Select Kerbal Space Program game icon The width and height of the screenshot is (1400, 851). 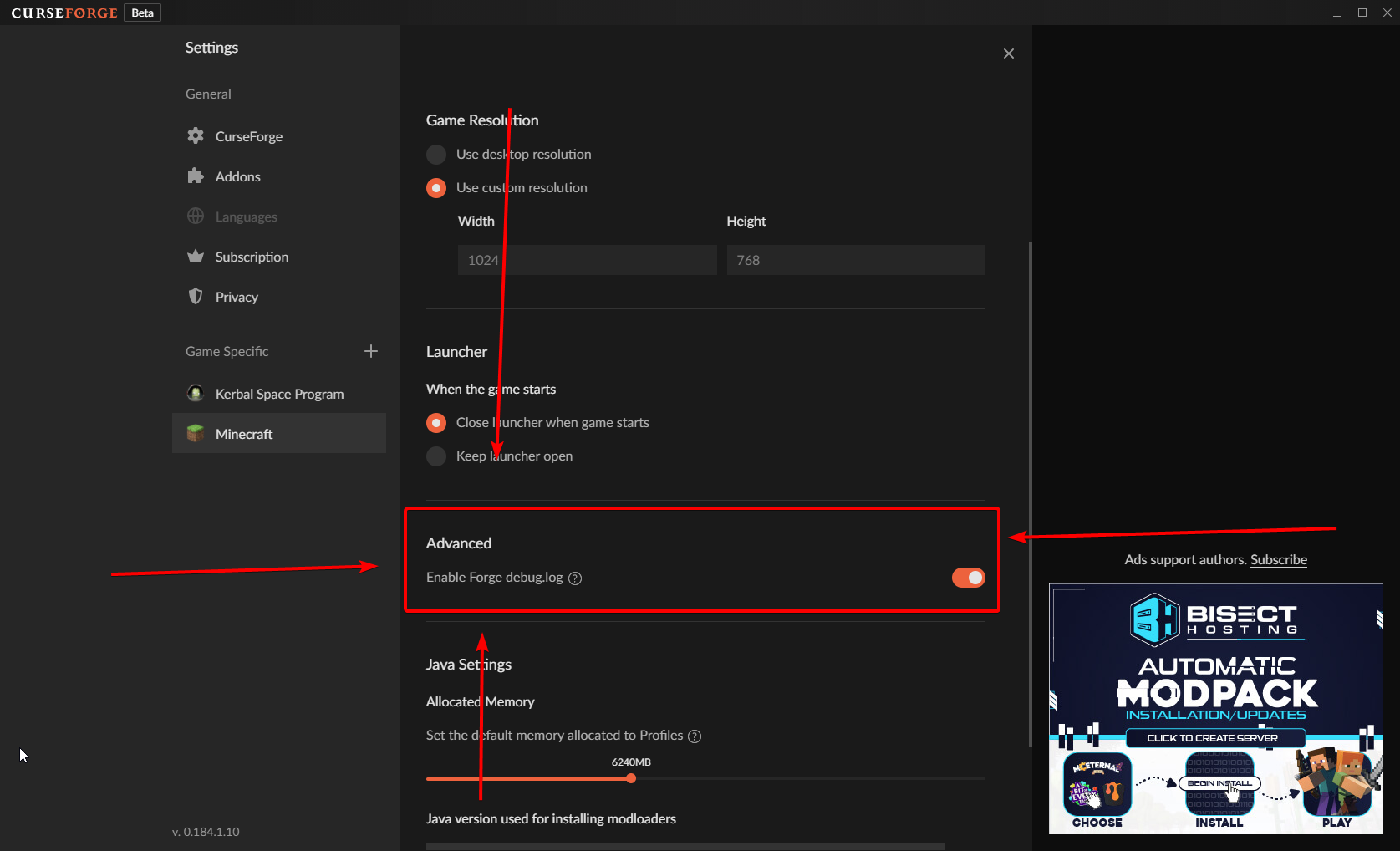(x=196, y=393)
